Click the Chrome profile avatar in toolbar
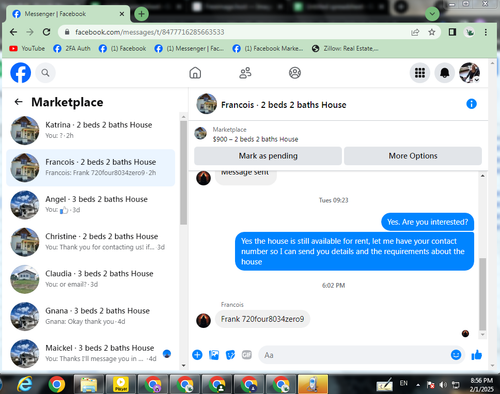 (x=469, y=32)
